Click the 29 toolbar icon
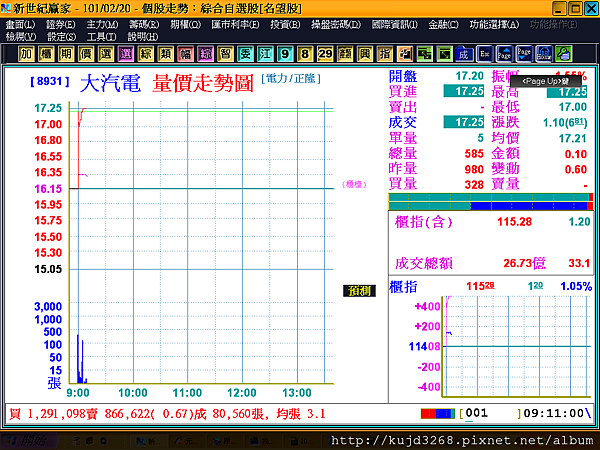 (324, 54)
